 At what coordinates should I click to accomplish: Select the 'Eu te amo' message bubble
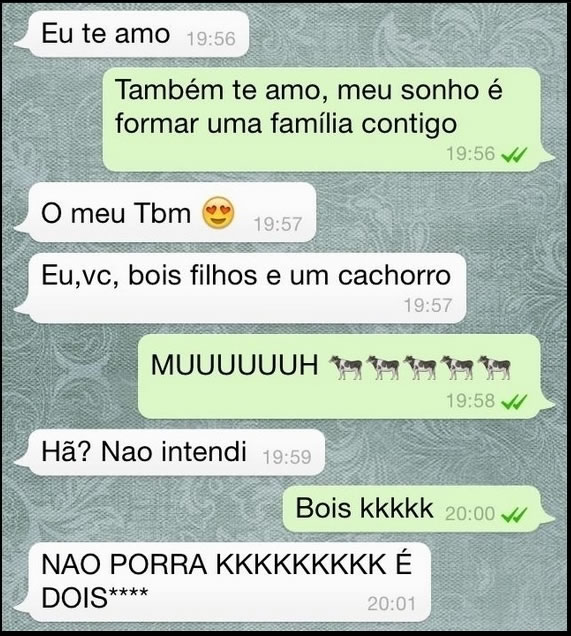(x=132, y=34)
